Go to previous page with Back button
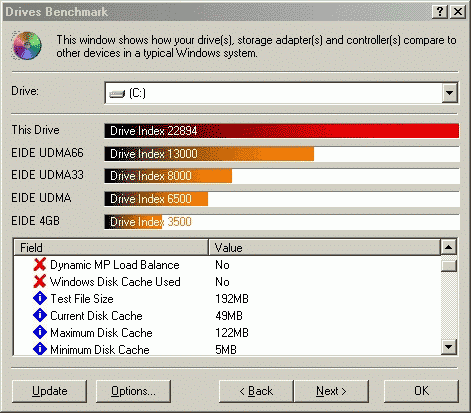Viewport: 471px width, 413px height. [x=256, y=391]
